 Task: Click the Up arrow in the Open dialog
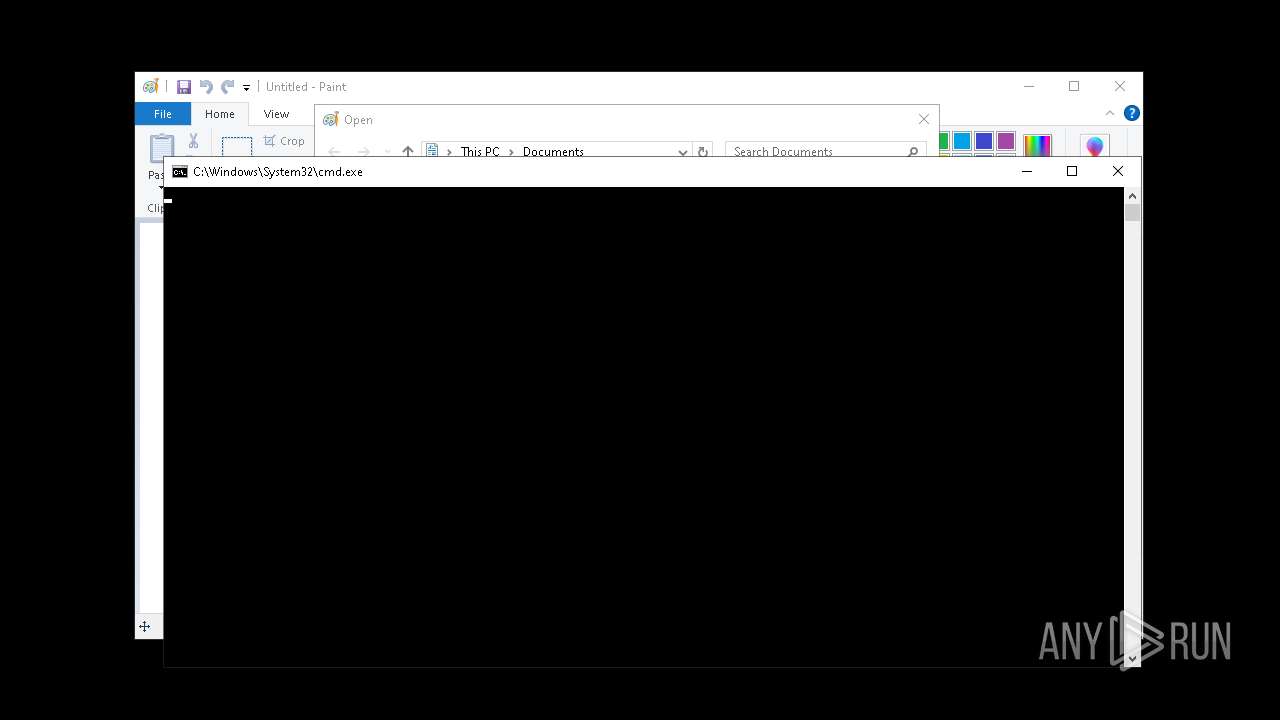click(407, 152)
